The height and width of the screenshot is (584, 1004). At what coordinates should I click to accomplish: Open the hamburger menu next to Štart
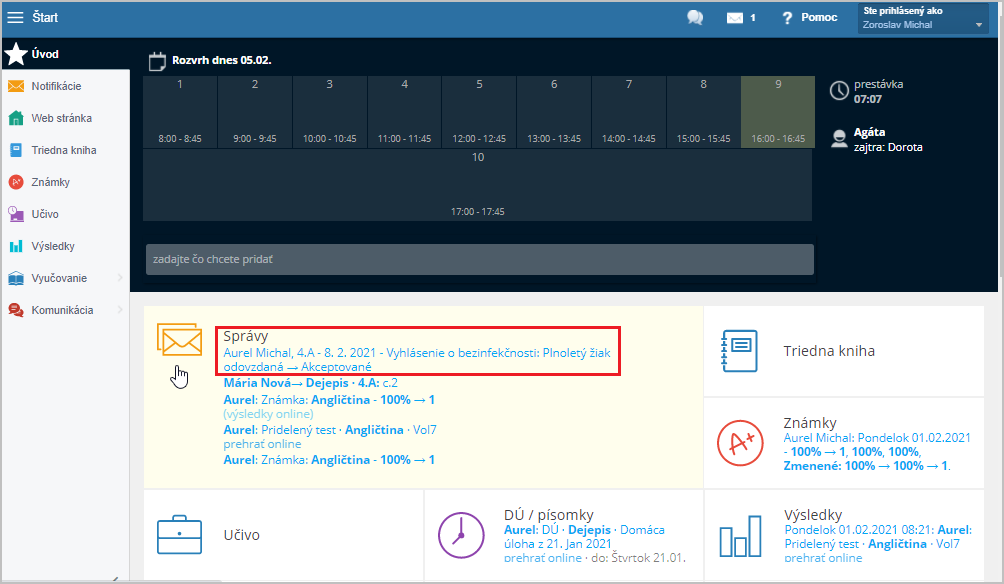[15, 17]
